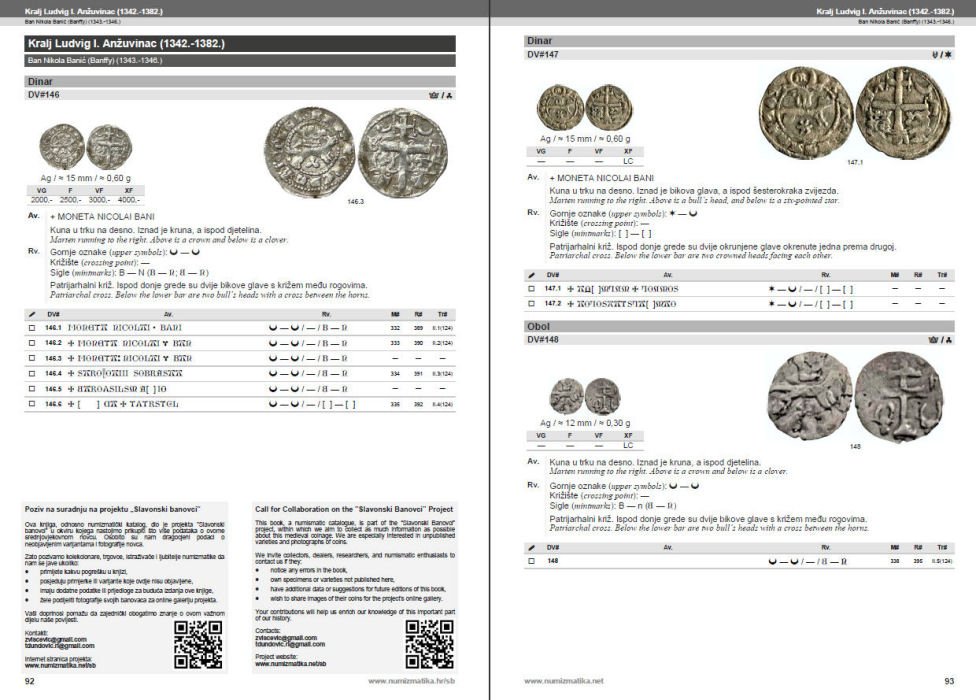Click the pencil icon in DV#147 table header
976x700 pixels.
click(x=532, y=275)
